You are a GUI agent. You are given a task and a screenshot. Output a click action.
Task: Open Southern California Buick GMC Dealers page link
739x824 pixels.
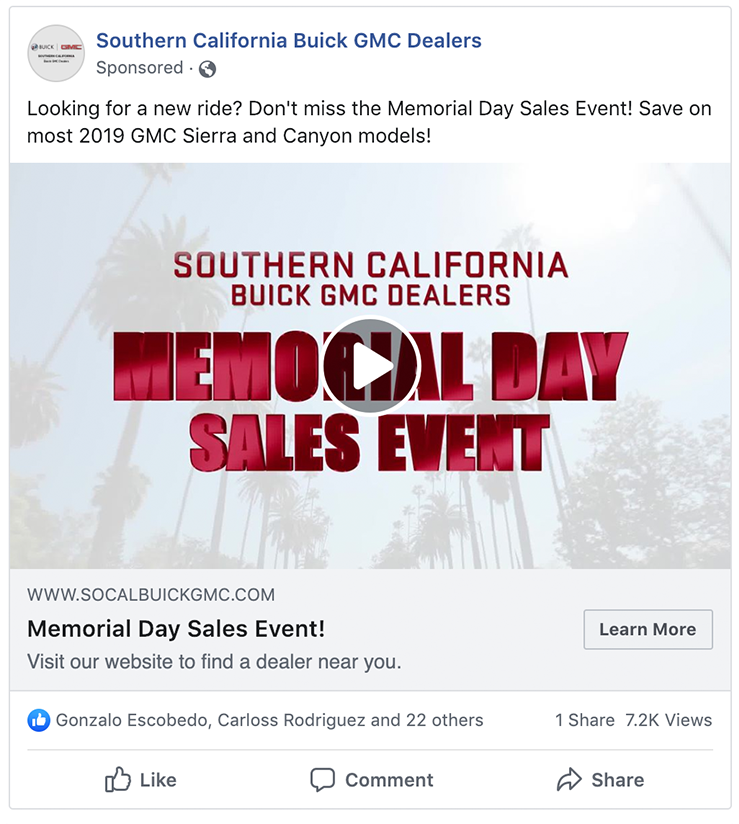click(x=288, y=41)
